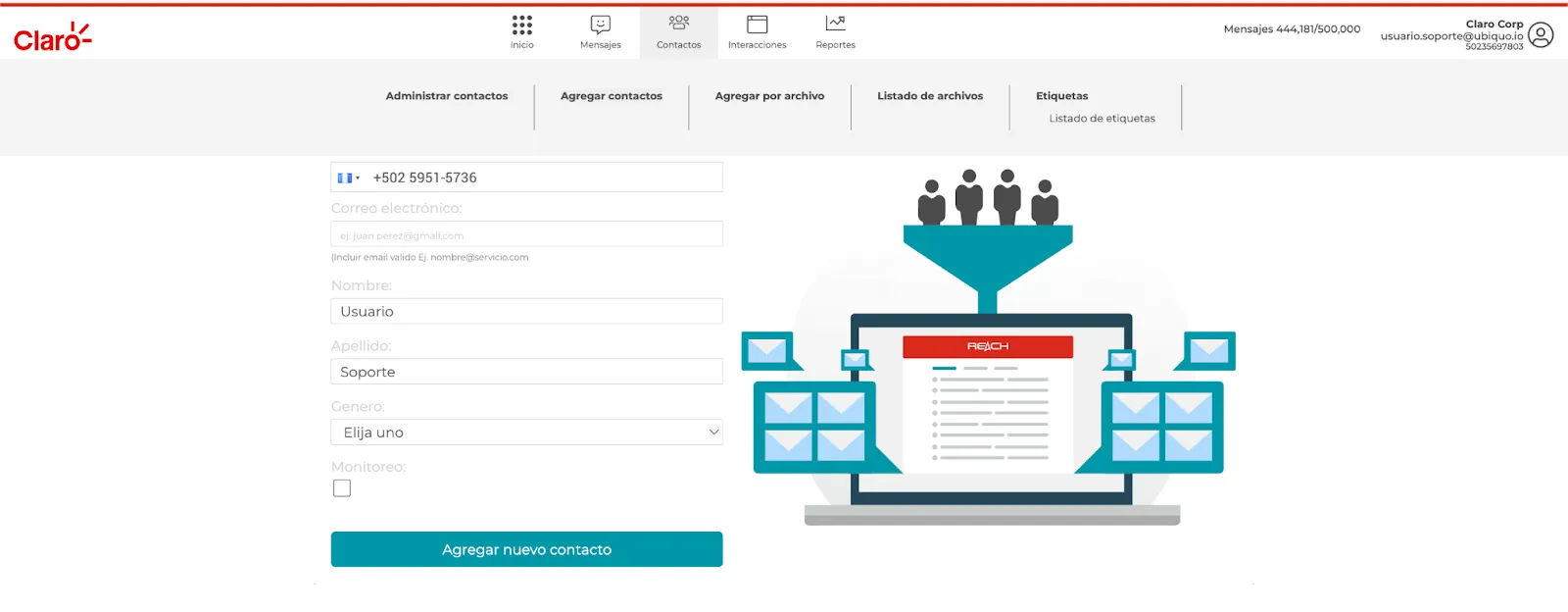This screenshot has height=612, width=1568.
Task: Focus the Nombre field containing Usuario
Action: pos(526,311)
